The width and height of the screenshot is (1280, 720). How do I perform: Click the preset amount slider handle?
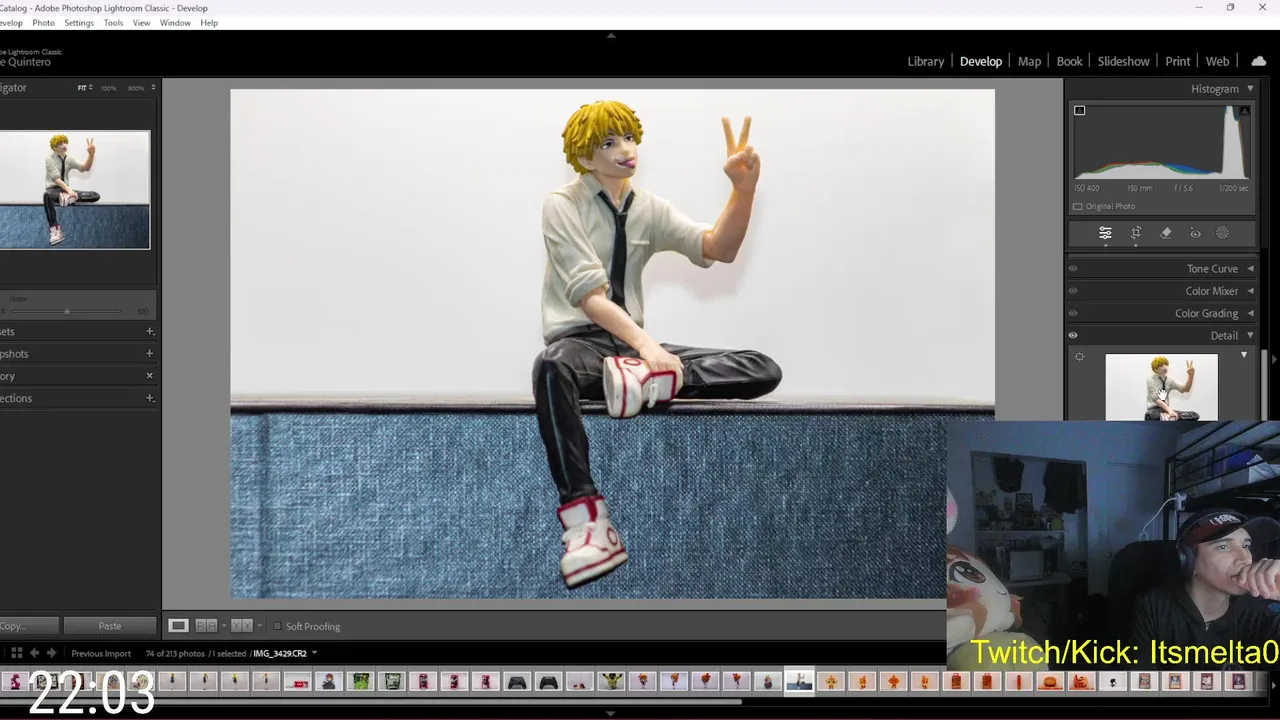click(x=67, y=311)
